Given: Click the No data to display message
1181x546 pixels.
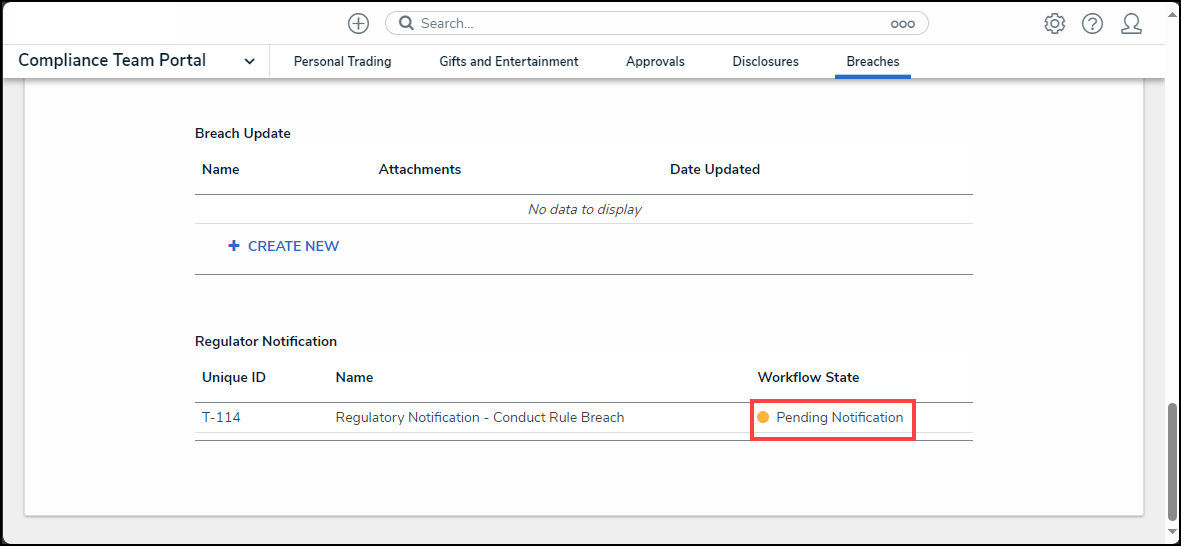Looking at the screenshot, I should pyautogui.click(x=584, y=209).
